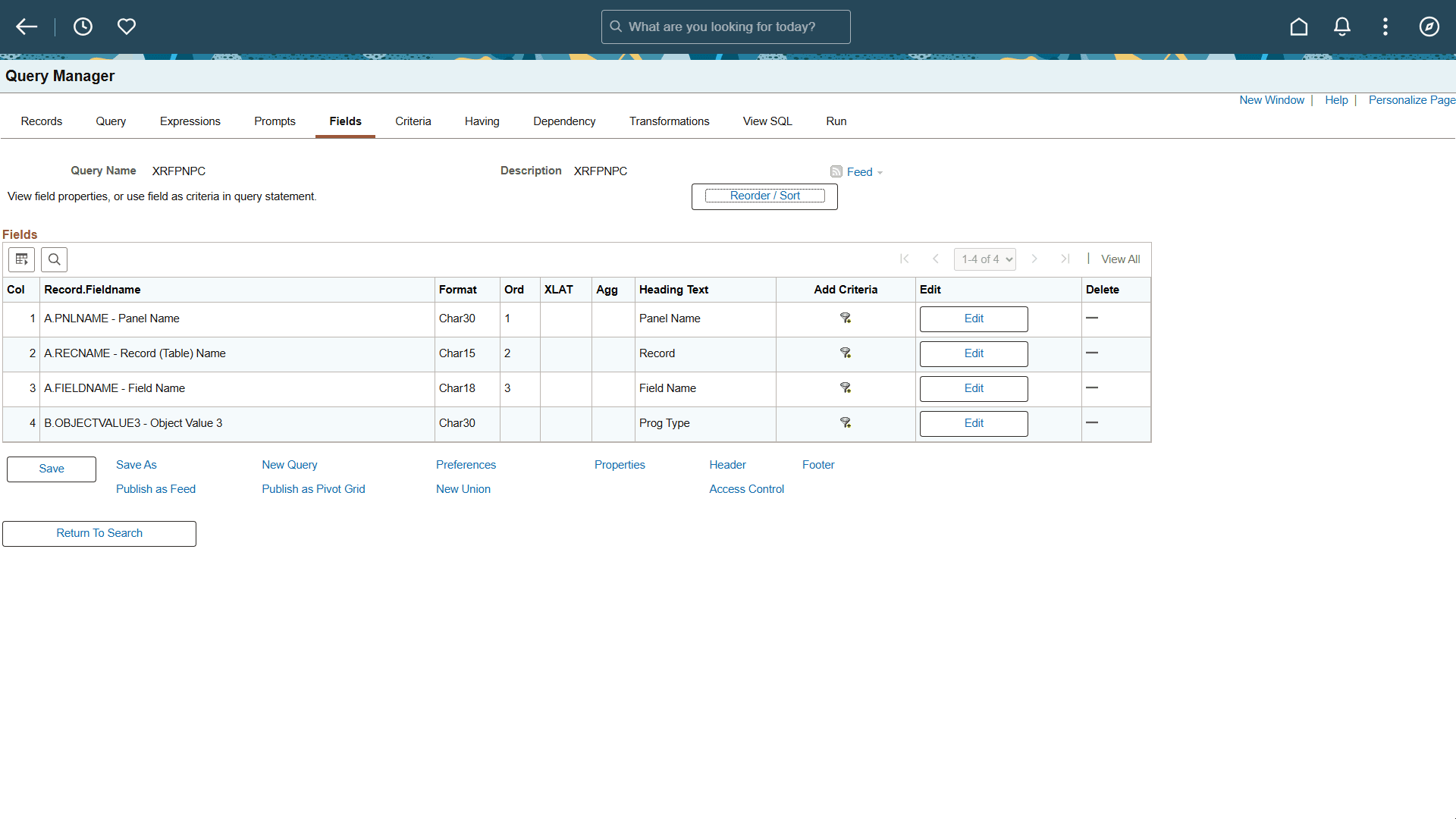Click the global search input field
This screenshot has height=819, width=1456.
click(x=726, y=27)
